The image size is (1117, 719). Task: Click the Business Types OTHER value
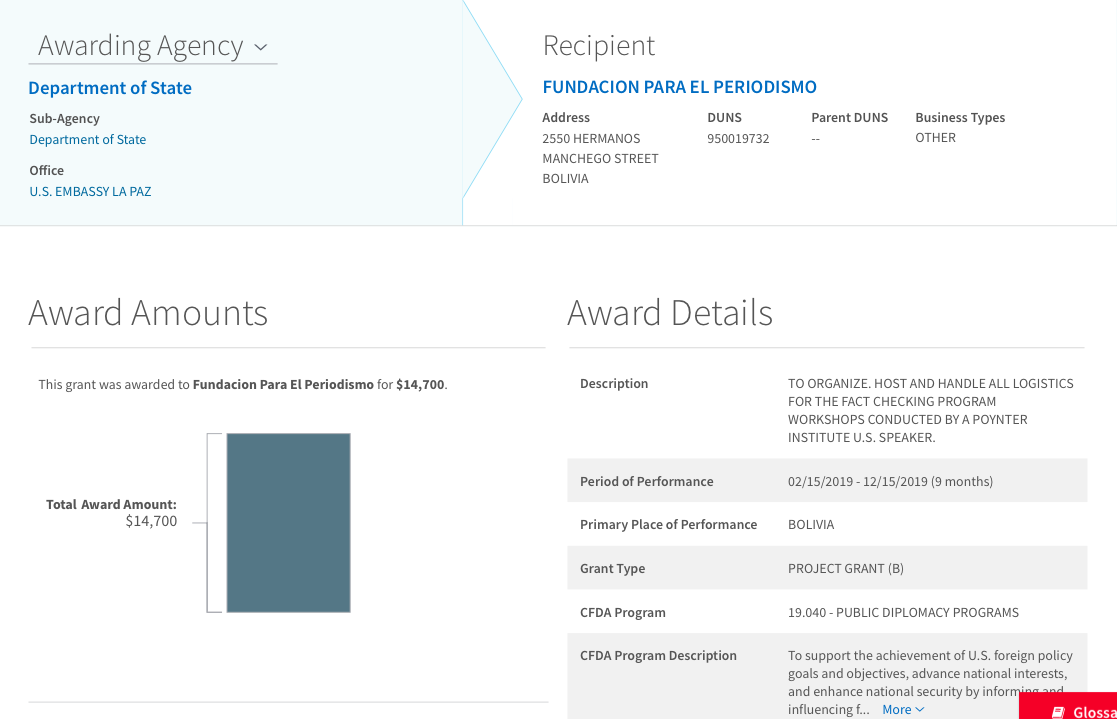click(x=935, y=138)
